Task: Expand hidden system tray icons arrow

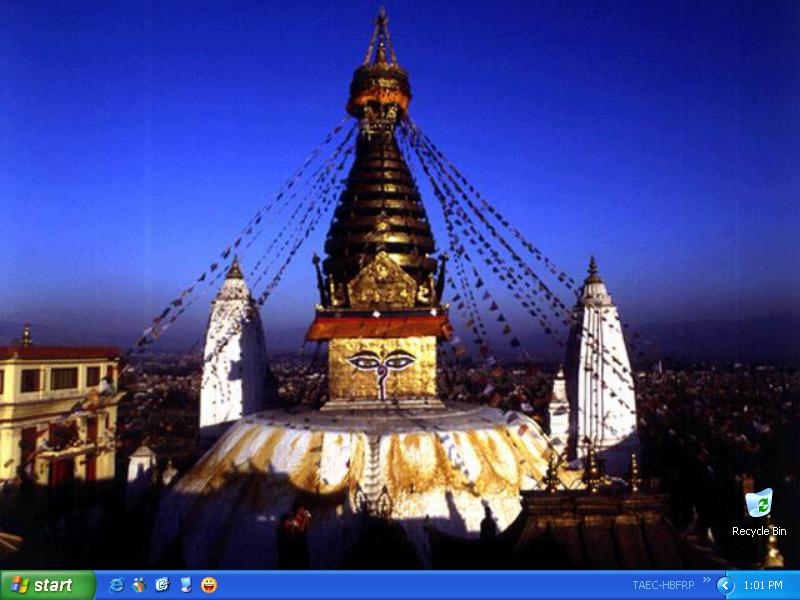Action: pyautogui.click(x=725, y=585)
